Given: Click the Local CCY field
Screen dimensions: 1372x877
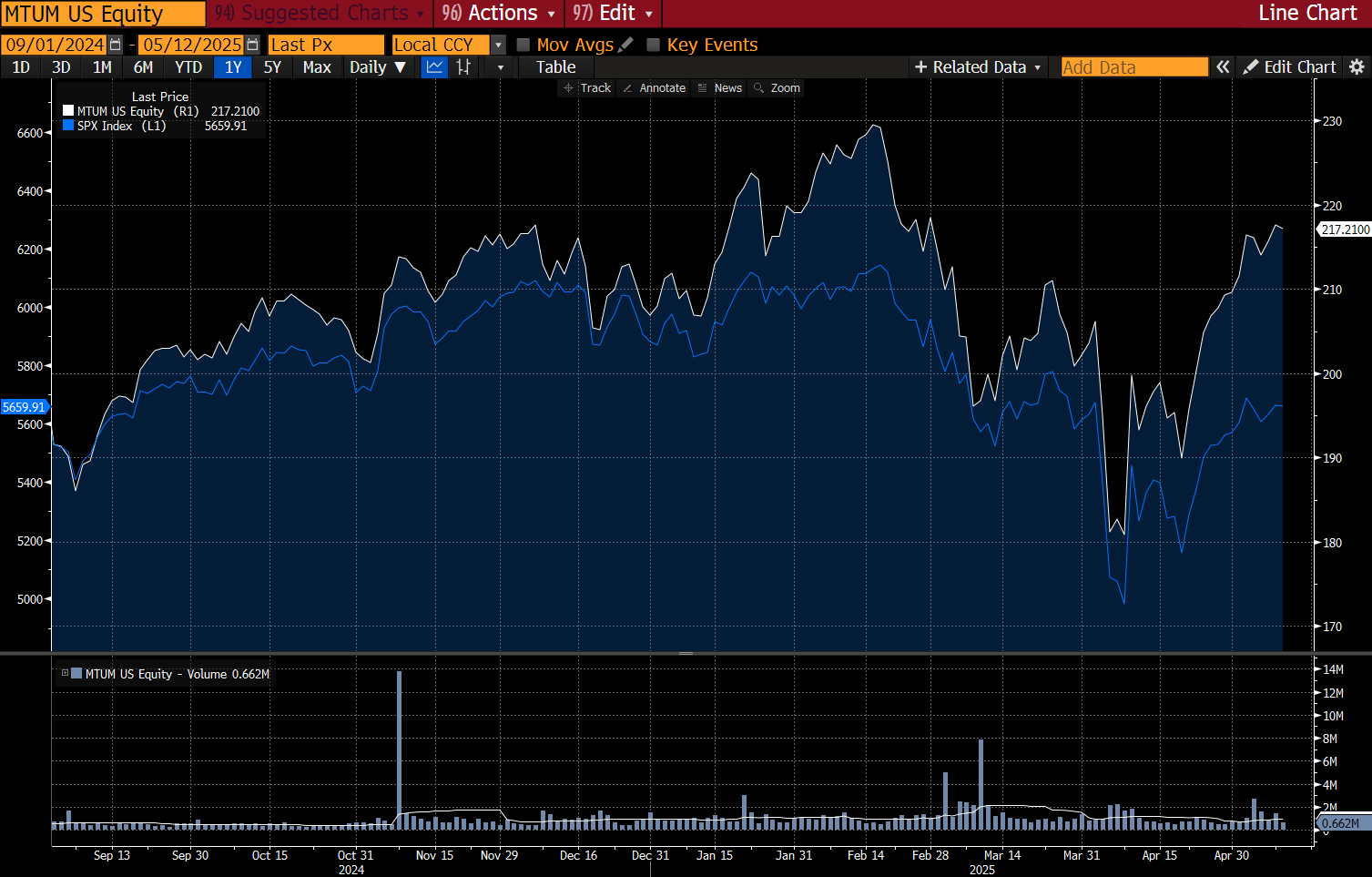Looking at the screenshot, I should pos(441,45).
